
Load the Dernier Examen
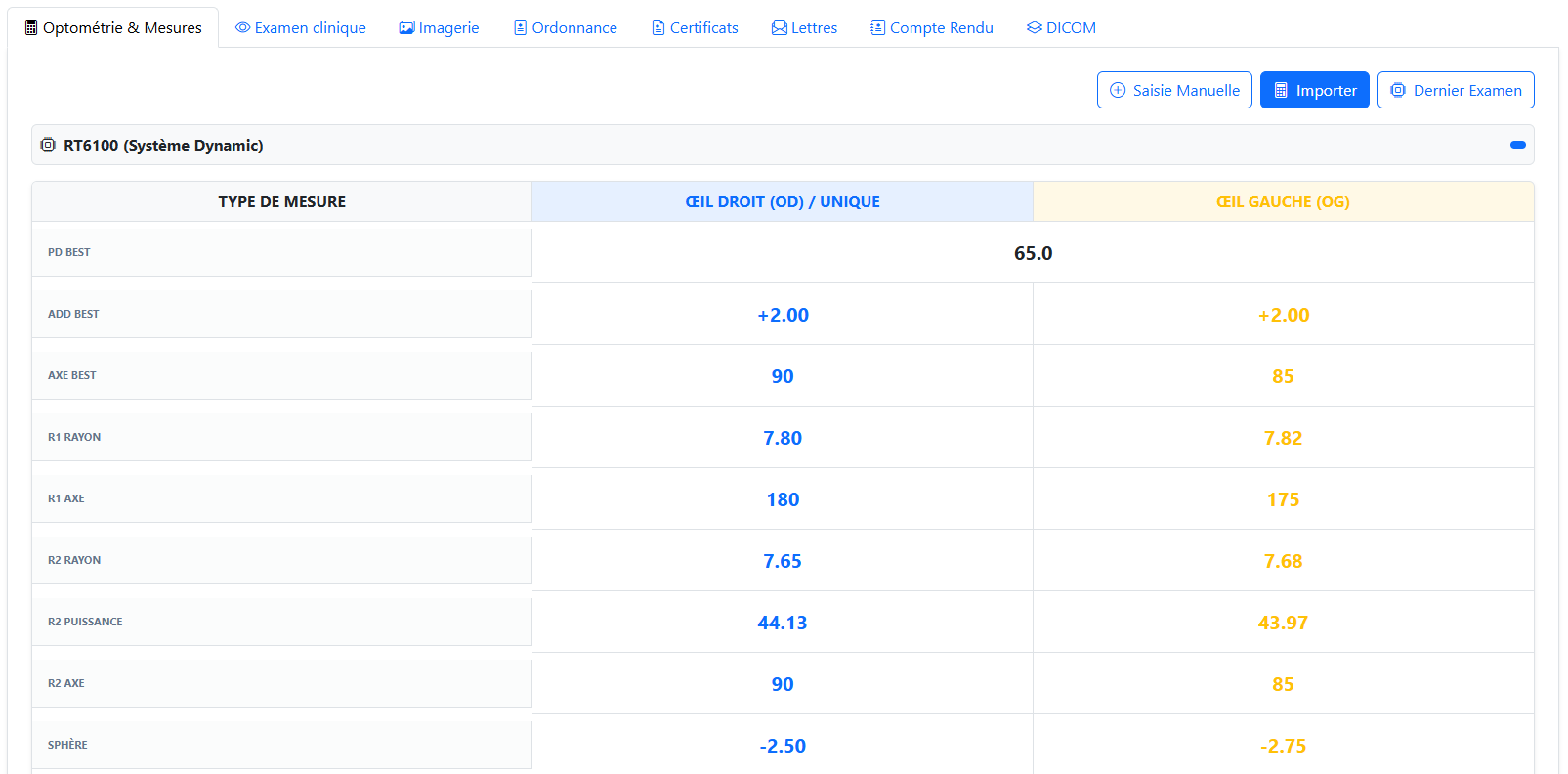[1456, 90]
